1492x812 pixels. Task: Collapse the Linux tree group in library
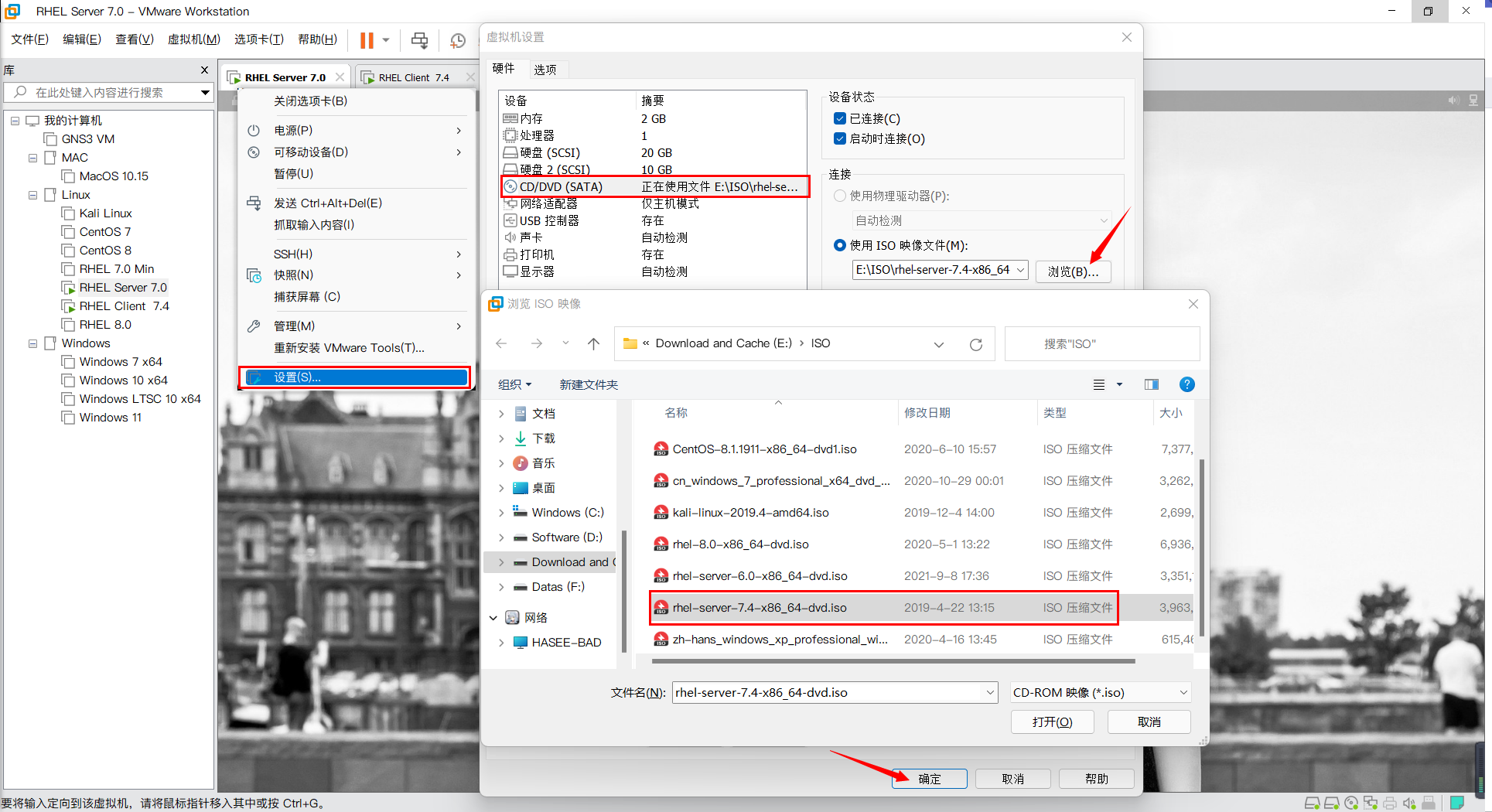tap(32, 195)
